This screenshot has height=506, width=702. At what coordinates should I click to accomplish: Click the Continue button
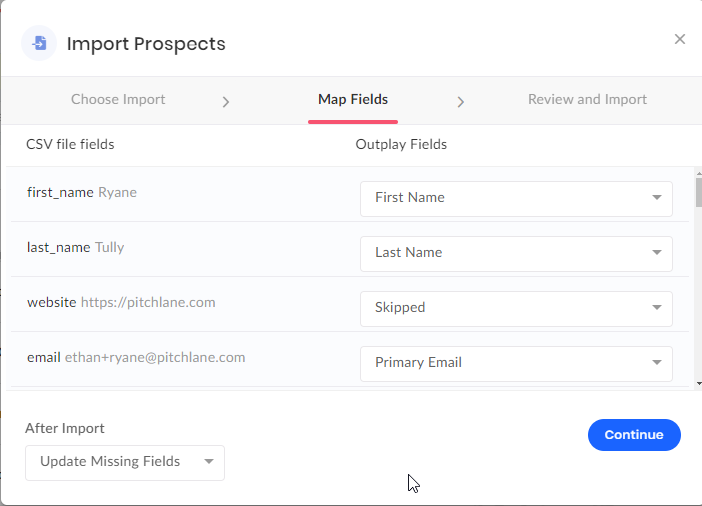click(634, 435)
